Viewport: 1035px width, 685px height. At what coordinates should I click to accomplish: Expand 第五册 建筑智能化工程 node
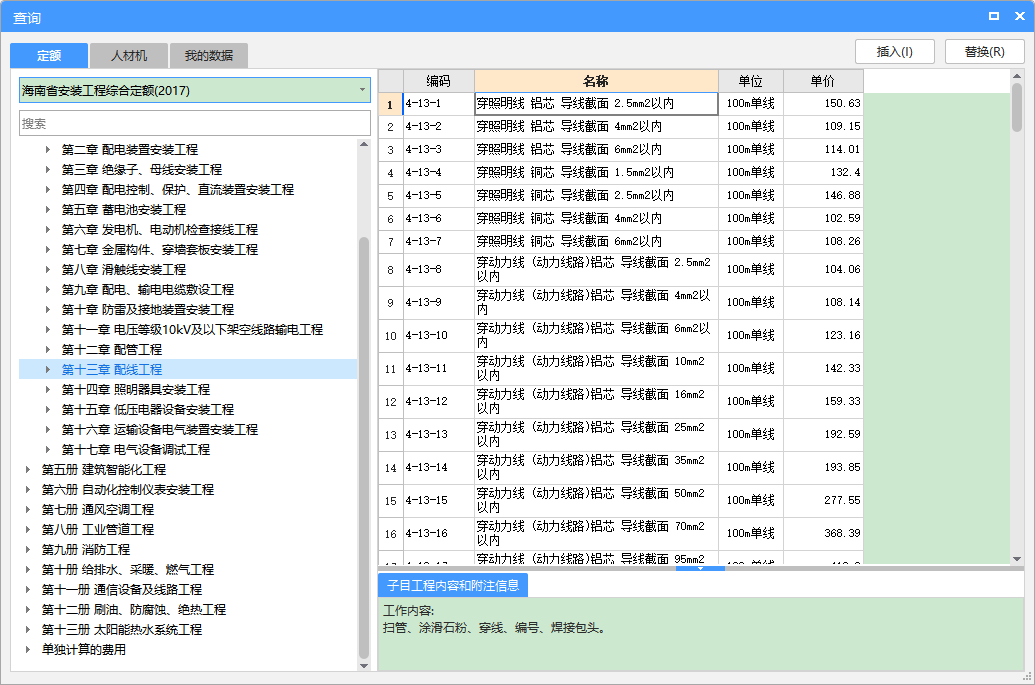(x=28, y=470)
